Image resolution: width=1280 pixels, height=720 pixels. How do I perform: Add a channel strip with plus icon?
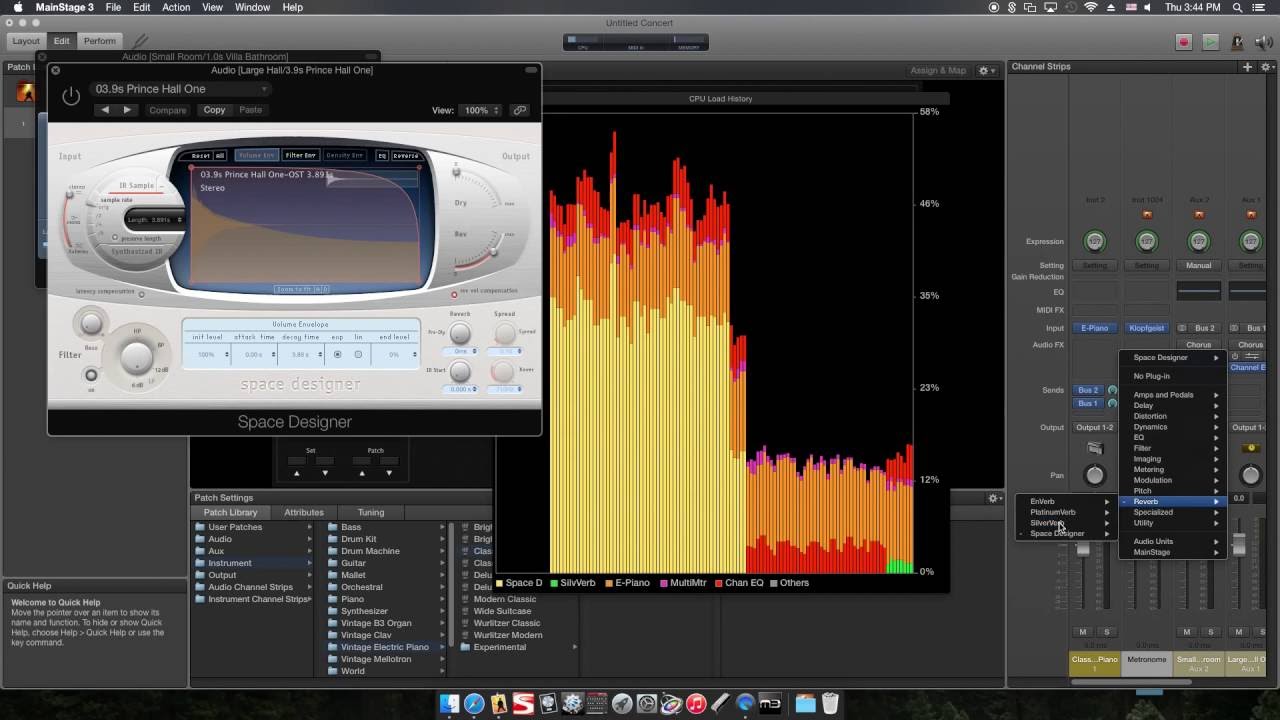click(1247, 67)
